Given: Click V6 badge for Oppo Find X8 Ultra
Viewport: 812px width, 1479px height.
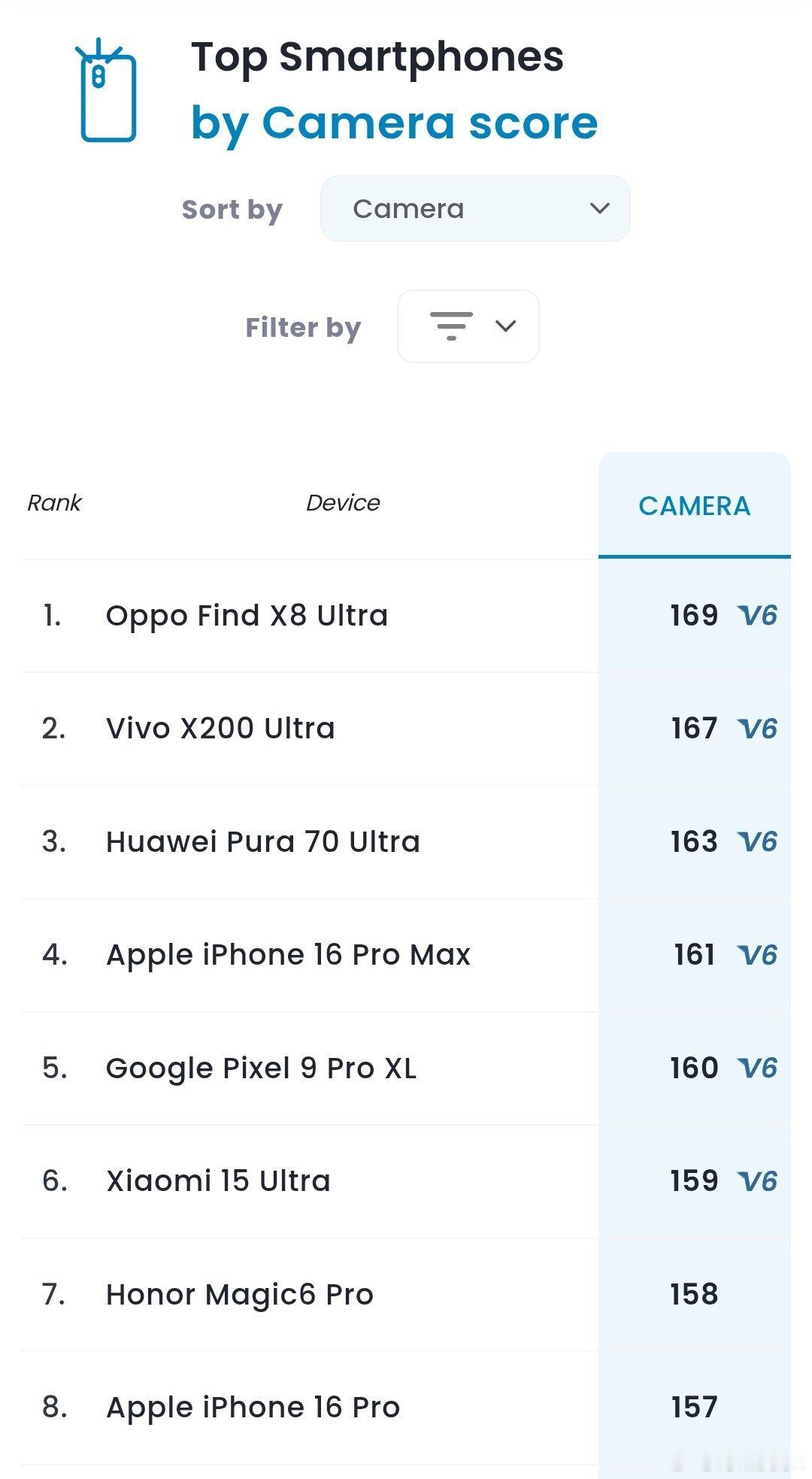Looking at the screenshot, I should point(757,616).
